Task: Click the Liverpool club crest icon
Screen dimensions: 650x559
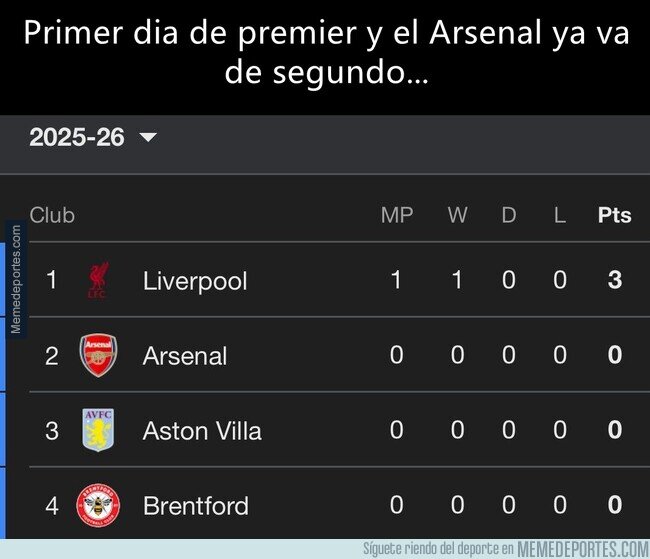Action: point(98,280)
